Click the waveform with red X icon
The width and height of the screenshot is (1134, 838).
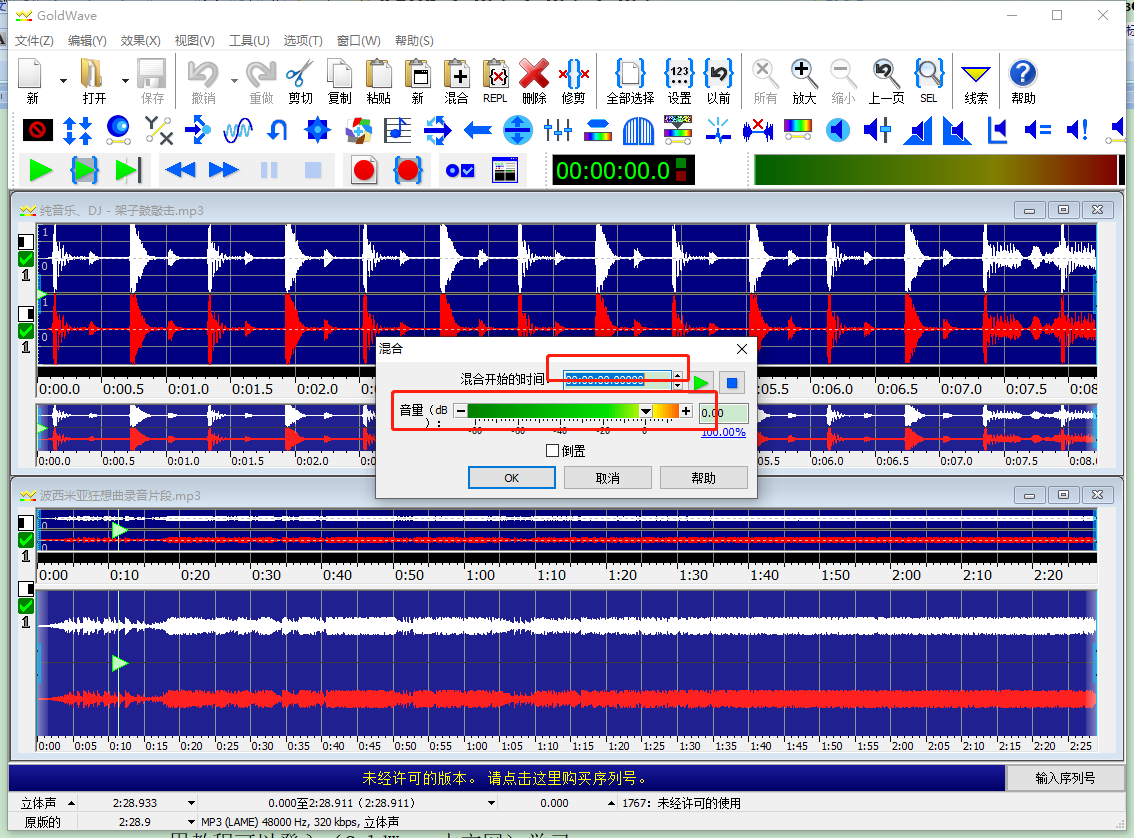pos(758,130)
